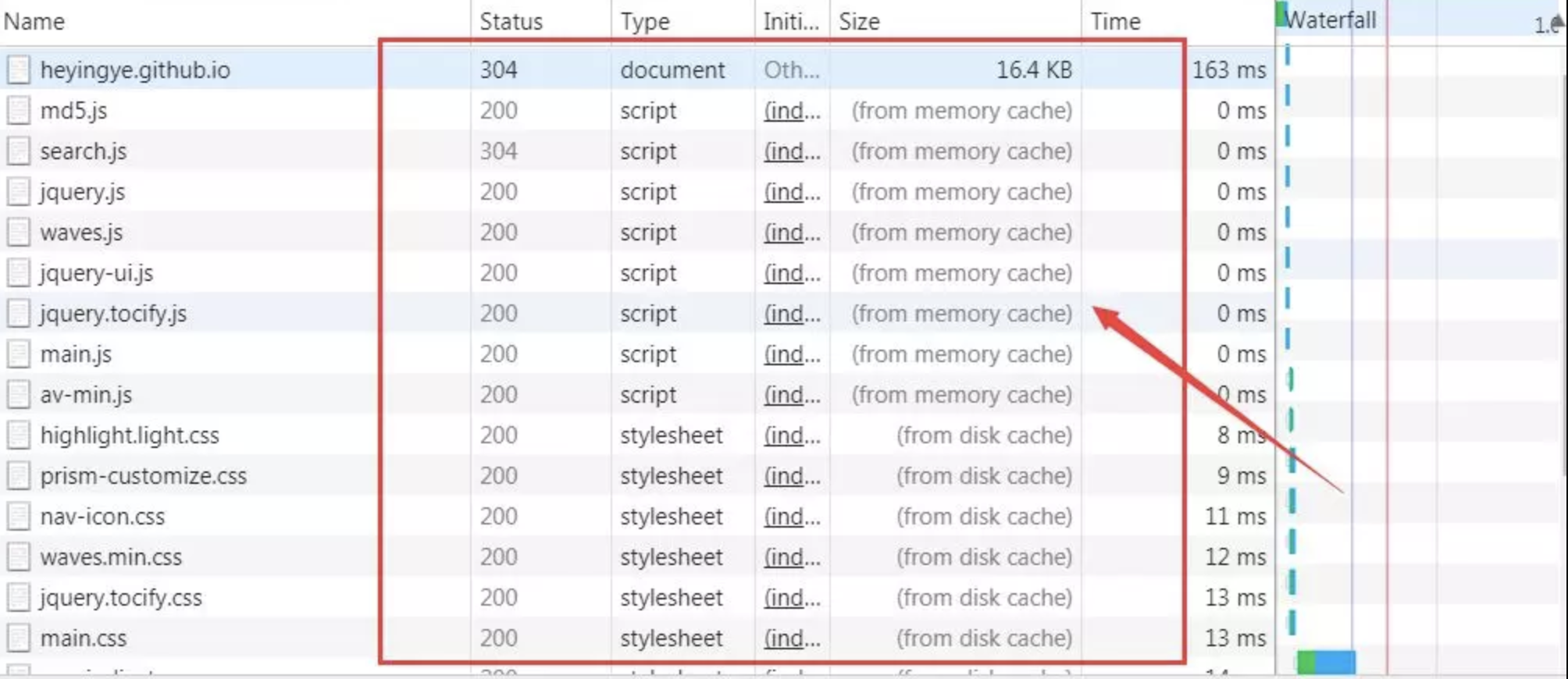
Task: Click the file icon next to md5.js
Action: click(x=19, y=111)
